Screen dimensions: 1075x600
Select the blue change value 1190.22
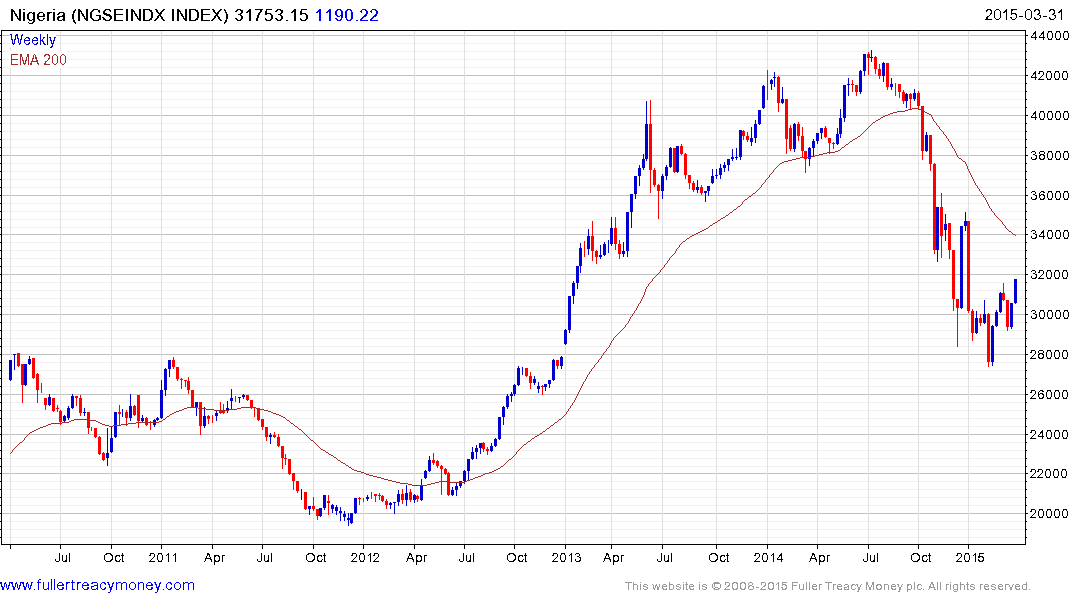346,15
